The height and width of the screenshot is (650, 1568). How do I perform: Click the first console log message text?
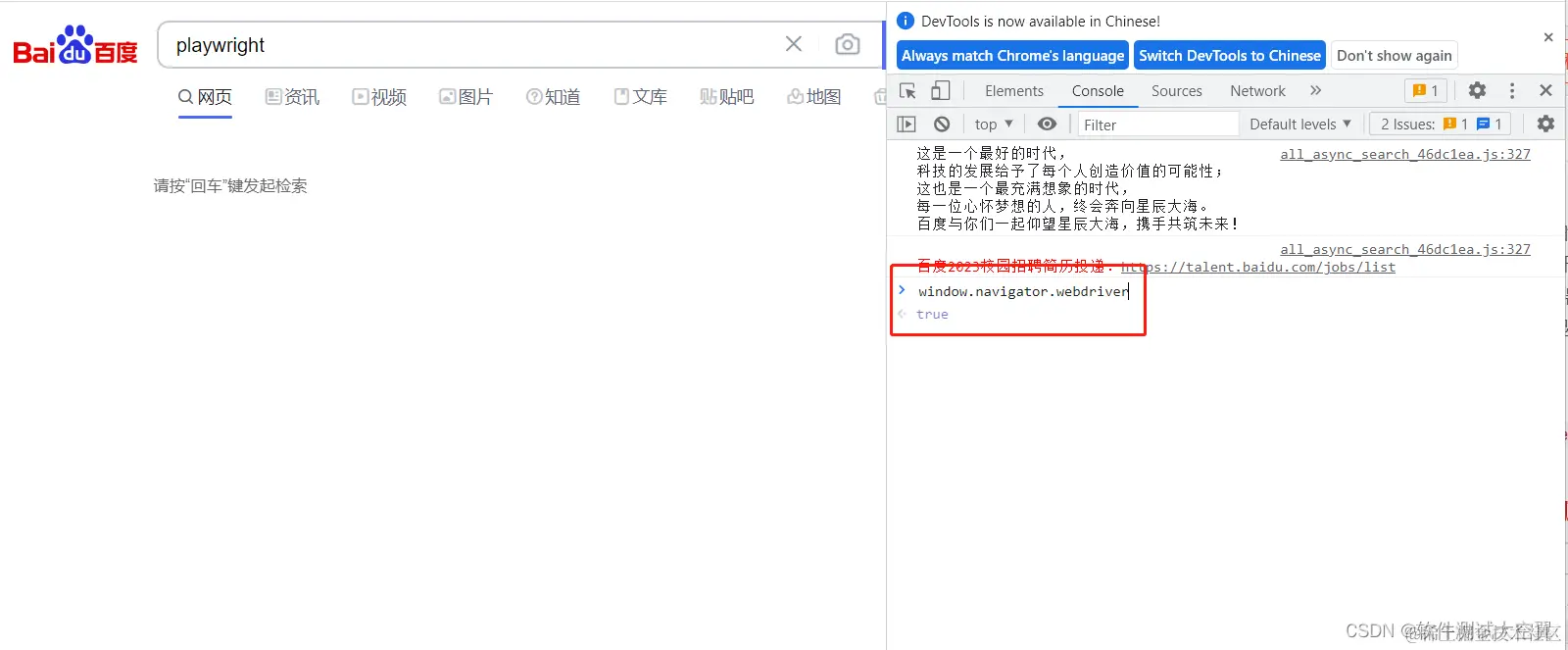[x=1076, y=188]
